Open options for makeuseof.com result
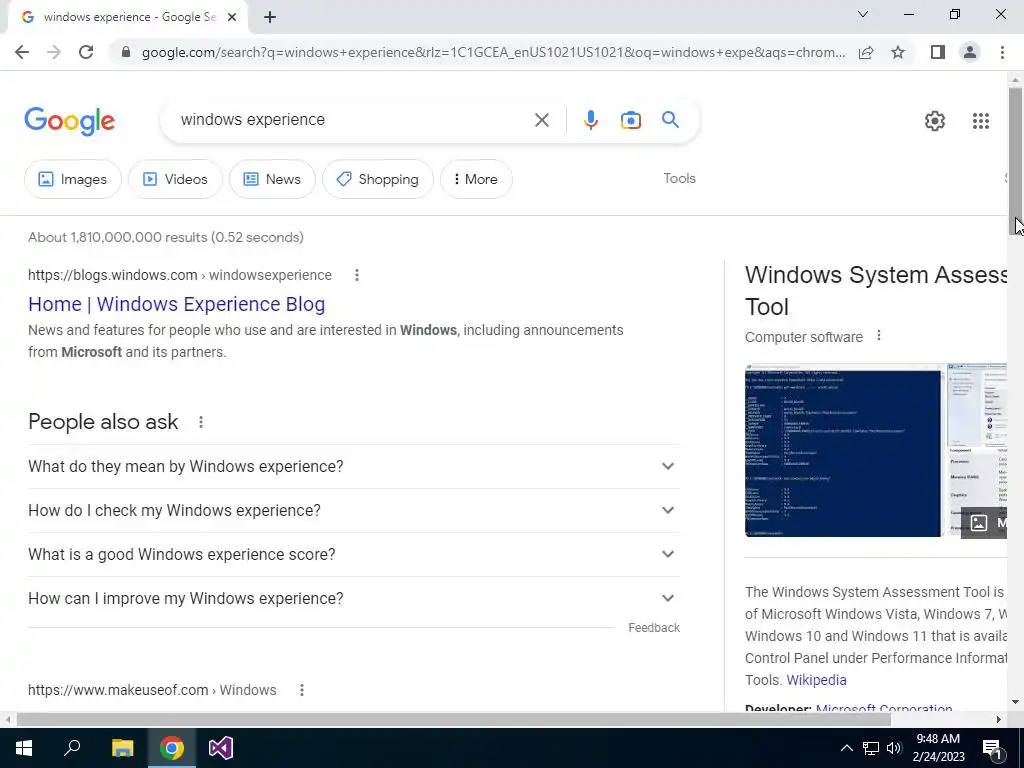1024x768 pixels. click(x=302, y=690)
